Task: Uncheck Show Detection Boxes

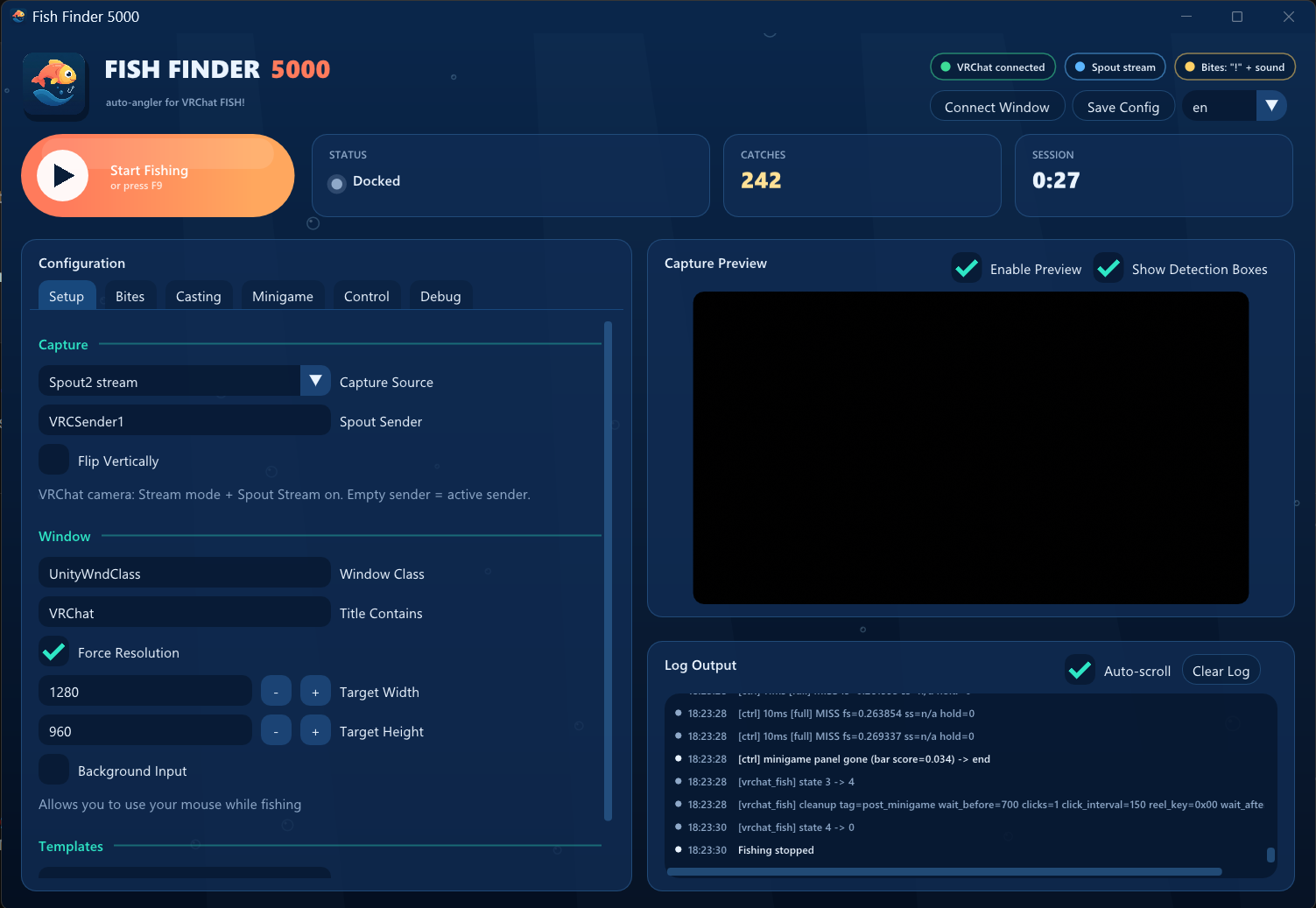Action: (x=1108, y=268)
